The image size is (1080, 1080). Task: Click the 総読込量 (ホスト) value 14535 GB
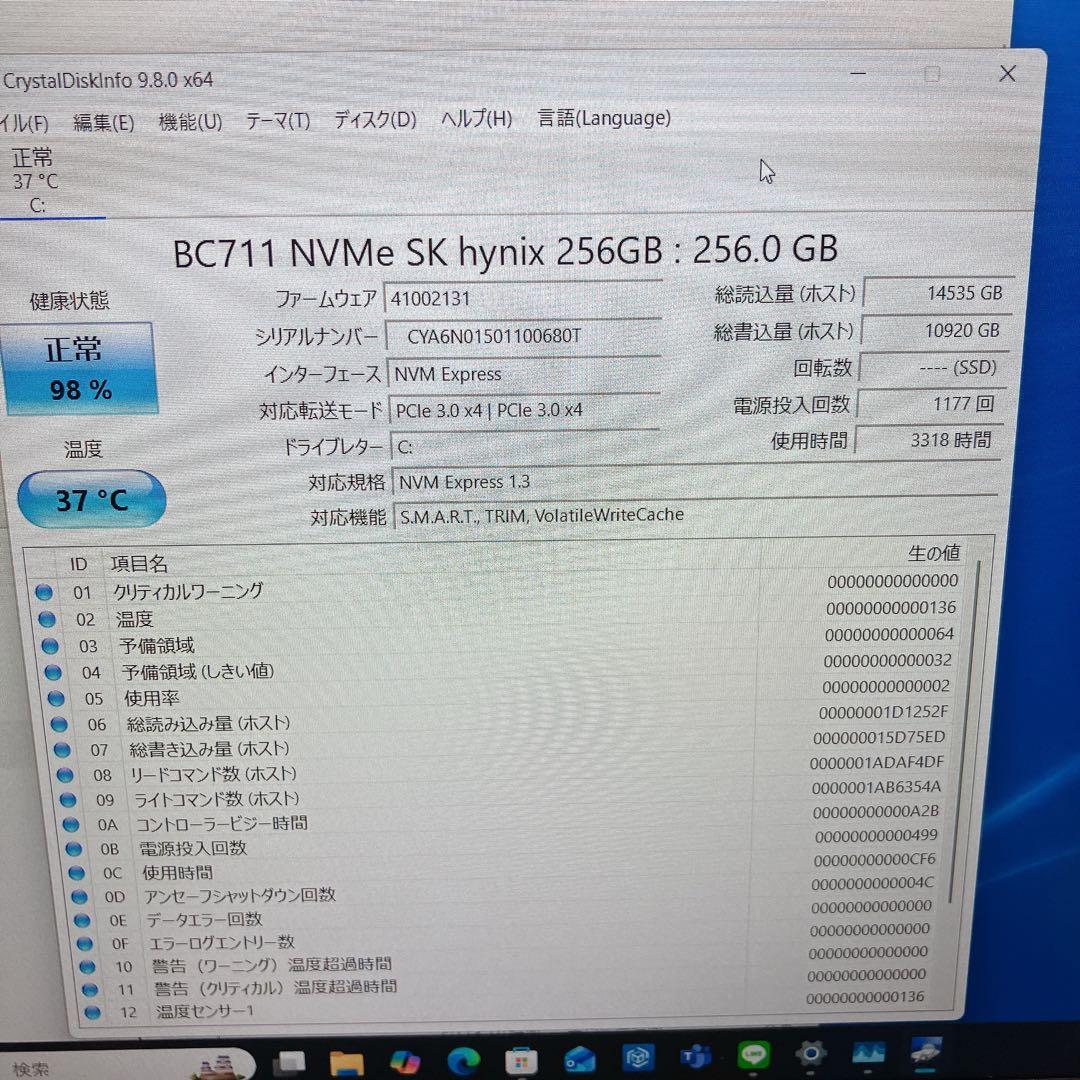938,293
